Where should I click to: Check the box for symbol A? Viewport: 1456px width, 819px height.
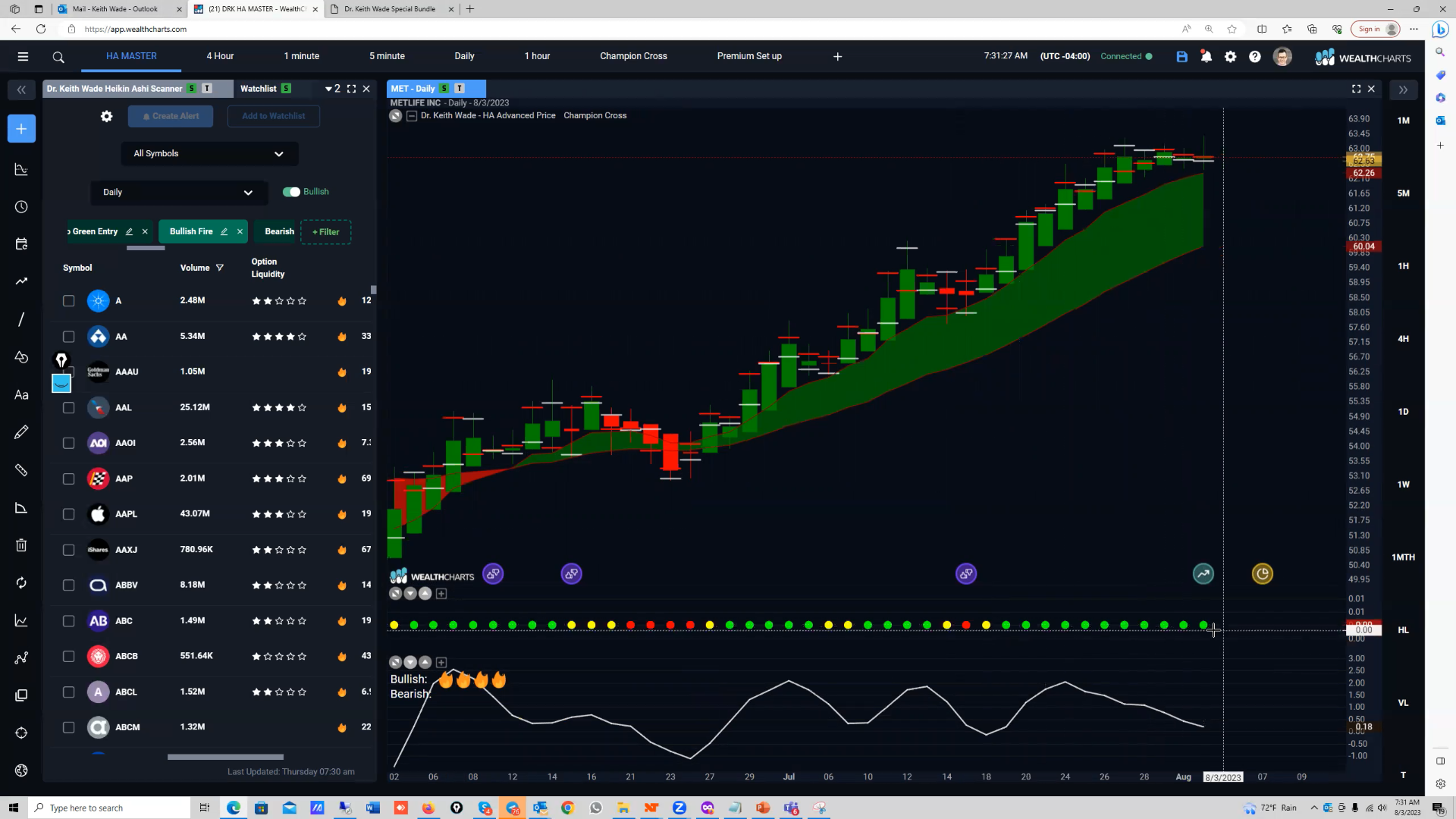[x=68, y=301]
